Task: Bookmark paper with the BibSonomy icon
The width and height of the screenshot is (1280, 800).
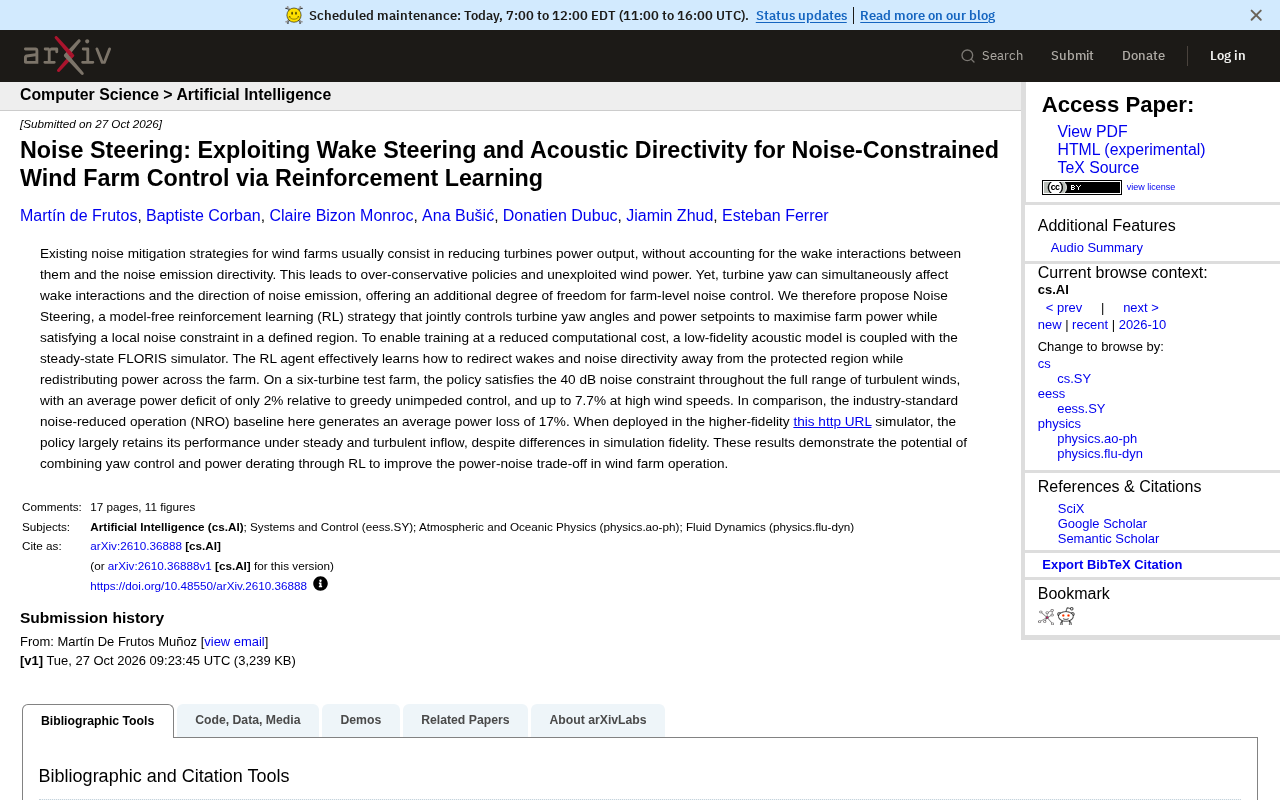Action: point(1046,616)
